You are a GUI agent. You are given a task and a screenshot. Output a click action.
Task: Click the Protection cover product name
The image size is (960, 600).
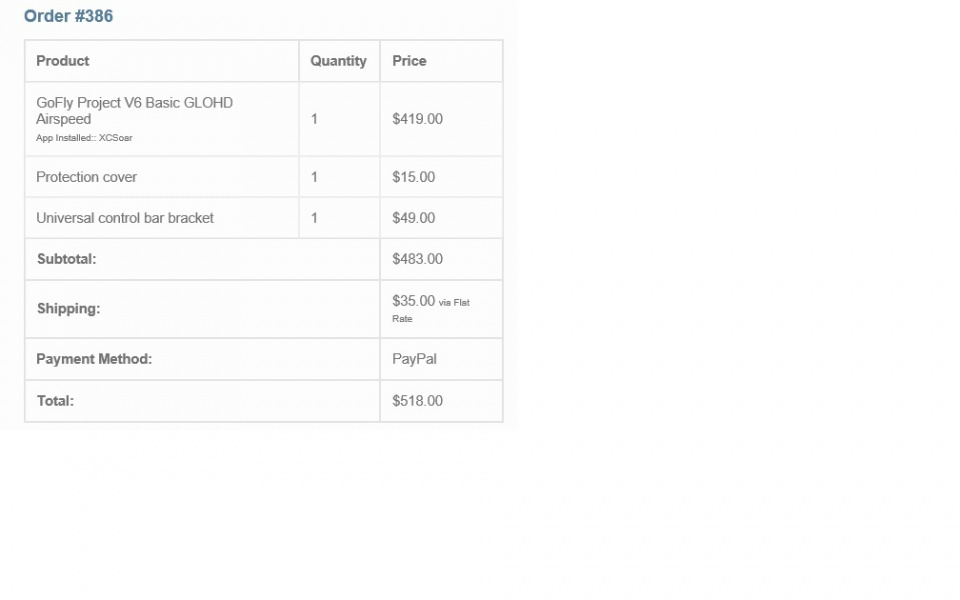pyautogui.click(x=86, y=177)
